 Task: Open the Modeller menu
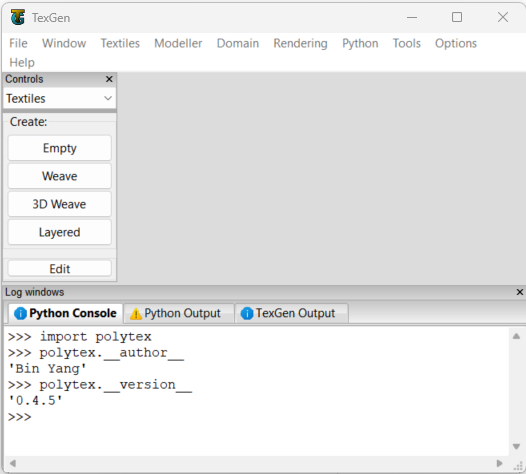click(178, 43)
